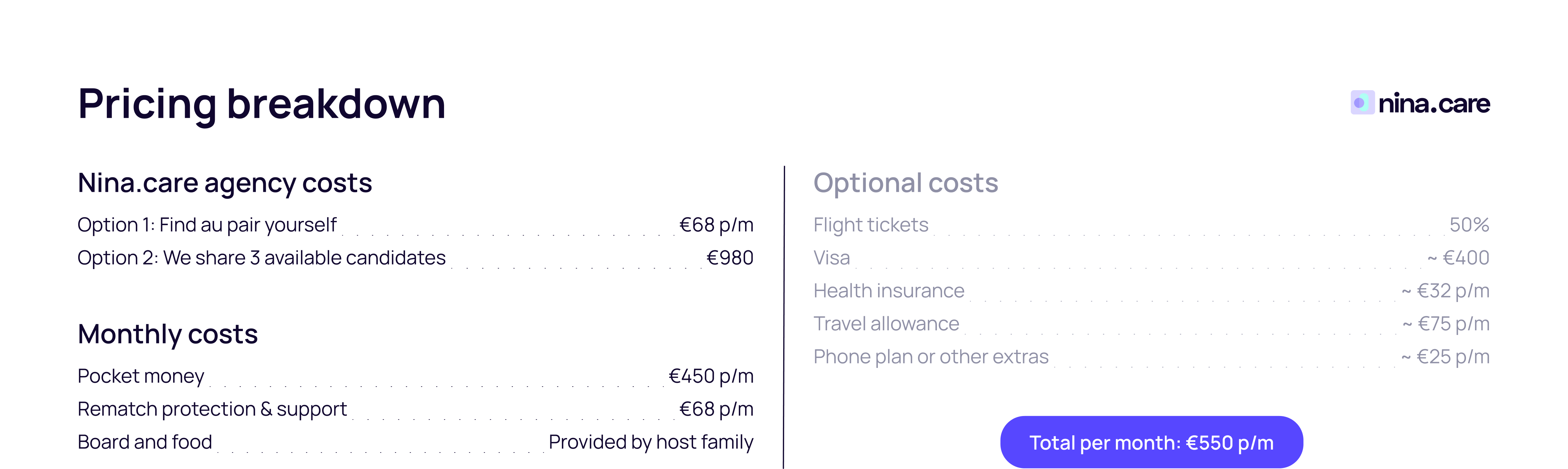The image size is (1568, 469).
Task: Click the Optional costs heading
Action: click(x=906, y=183)
